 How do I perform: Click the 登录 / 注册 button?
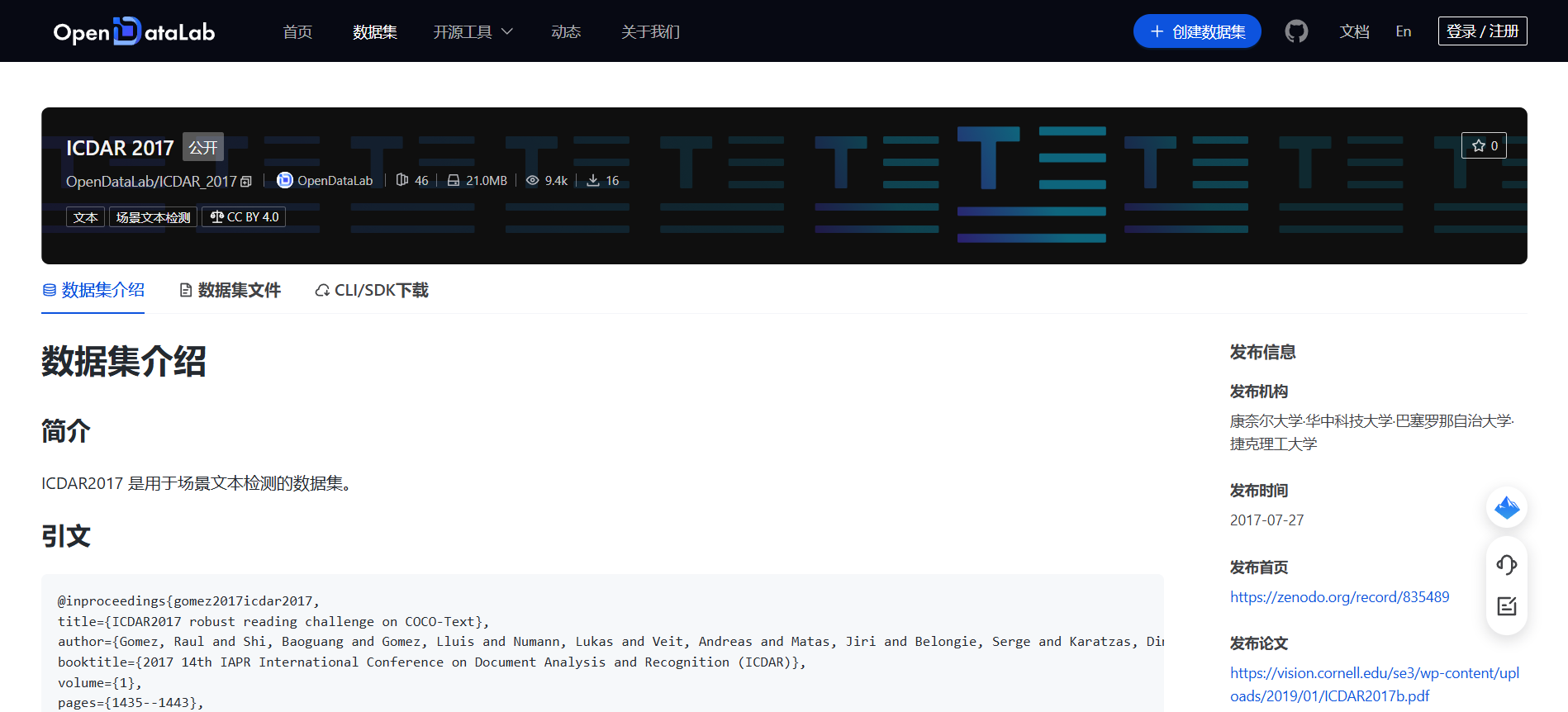tap(1483, 31)
